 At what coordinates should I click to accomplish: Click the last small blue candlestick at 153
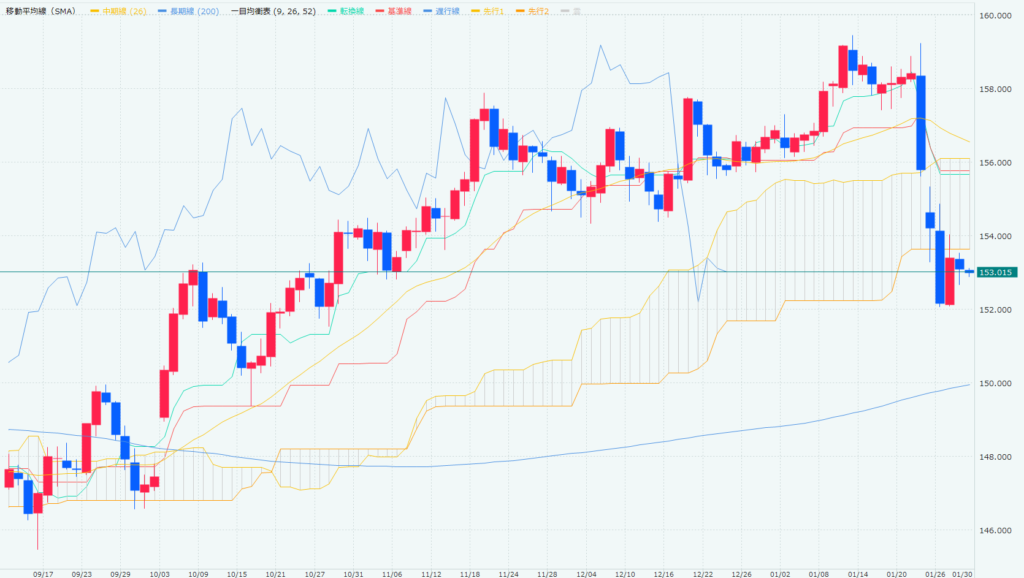point(970,271)
